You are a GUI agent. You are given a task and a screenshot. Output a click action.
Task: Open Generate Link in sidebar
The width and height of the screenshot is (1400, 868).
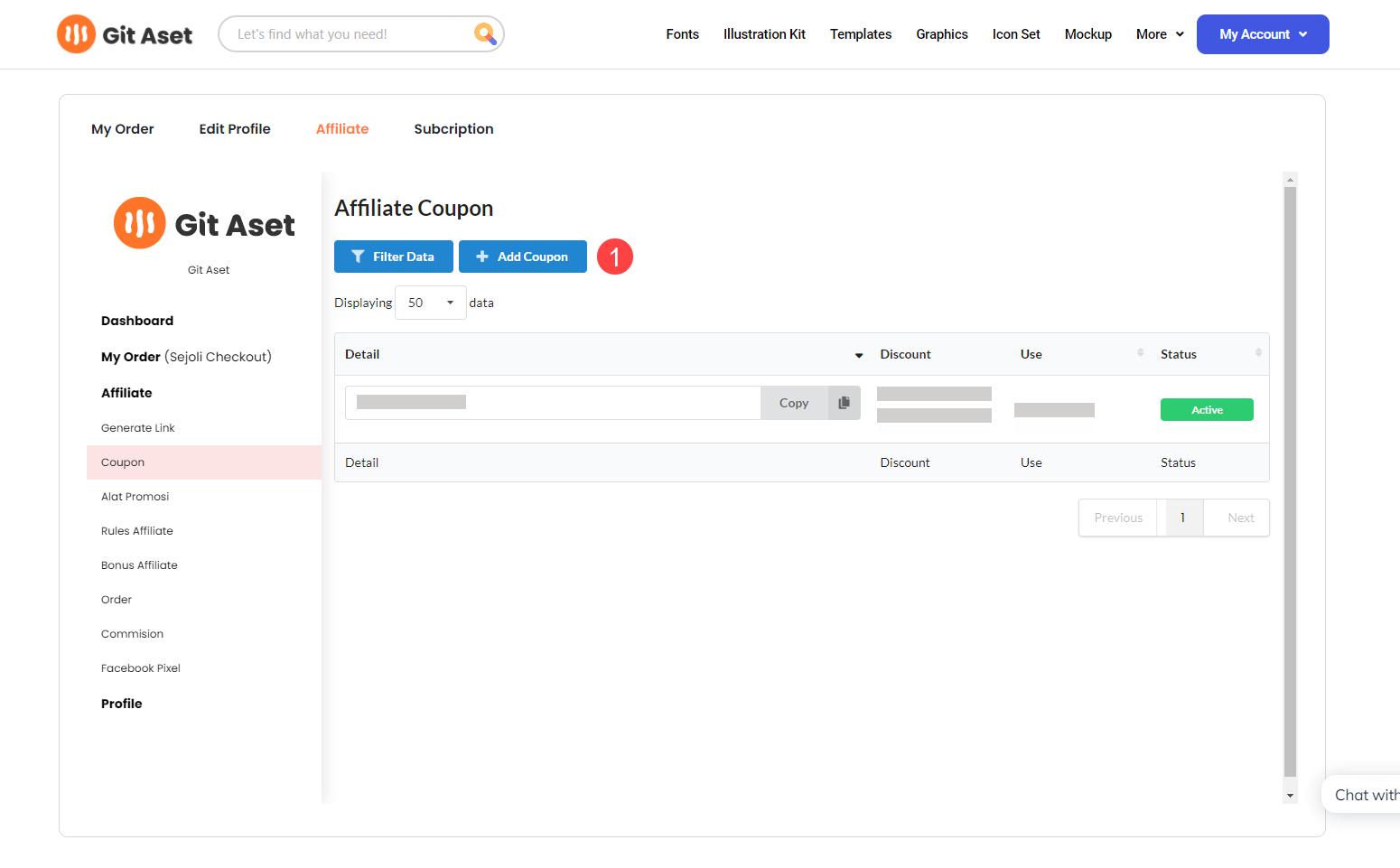click(138, 428)
